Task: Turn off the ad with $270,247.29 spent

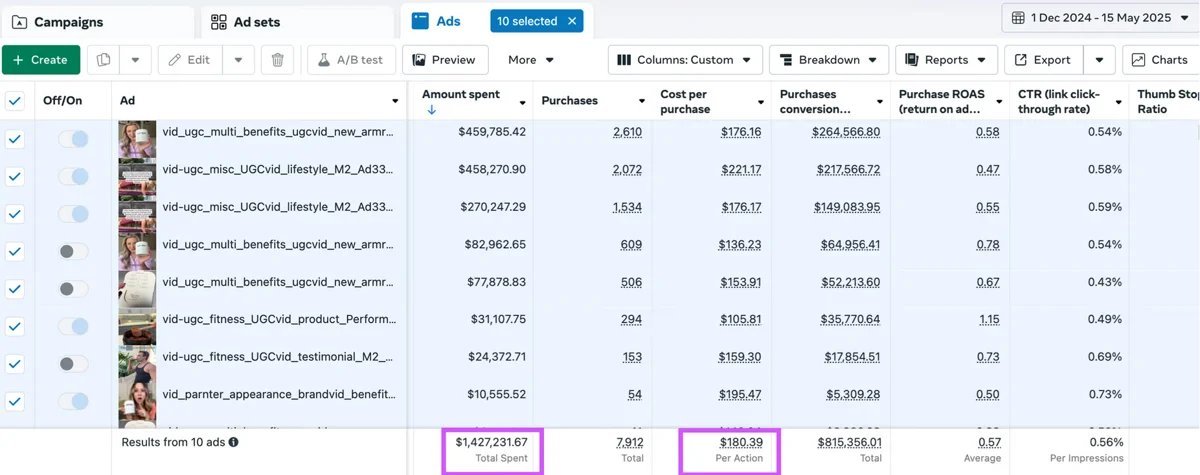Action: point(73,214)
